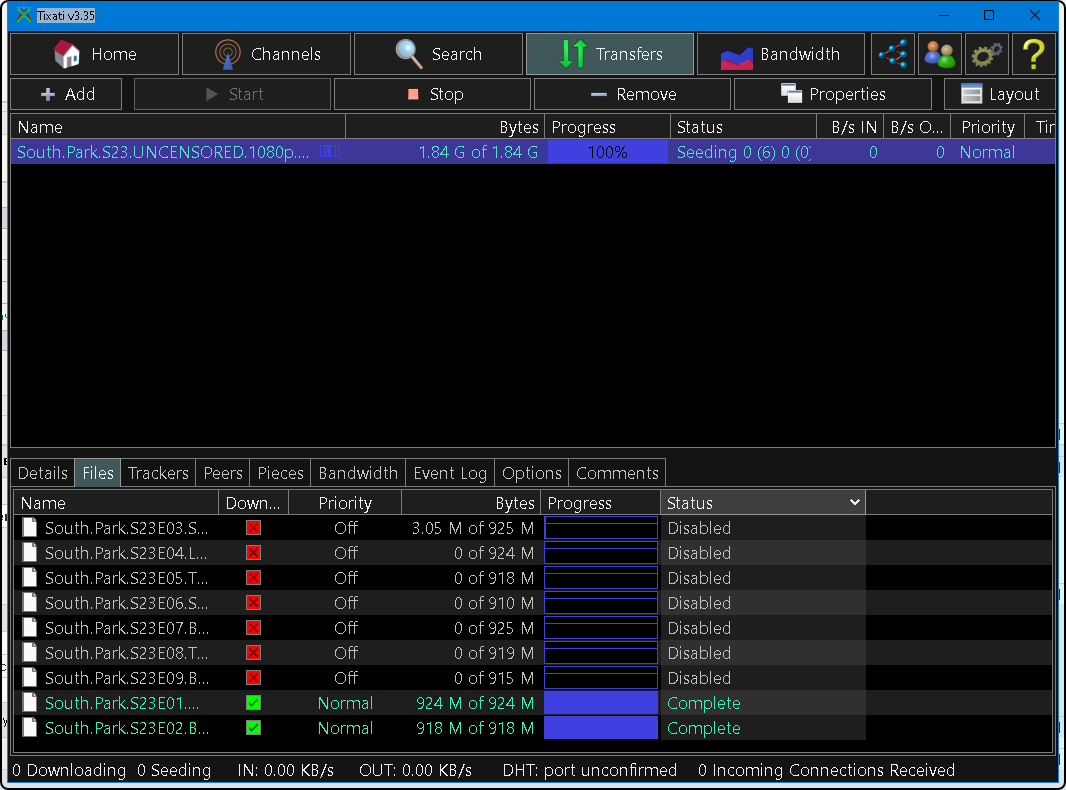Open the Bandwidth section in top toolbar
The width and height of the screenshot is (1066, 790).
coord(781,54)
